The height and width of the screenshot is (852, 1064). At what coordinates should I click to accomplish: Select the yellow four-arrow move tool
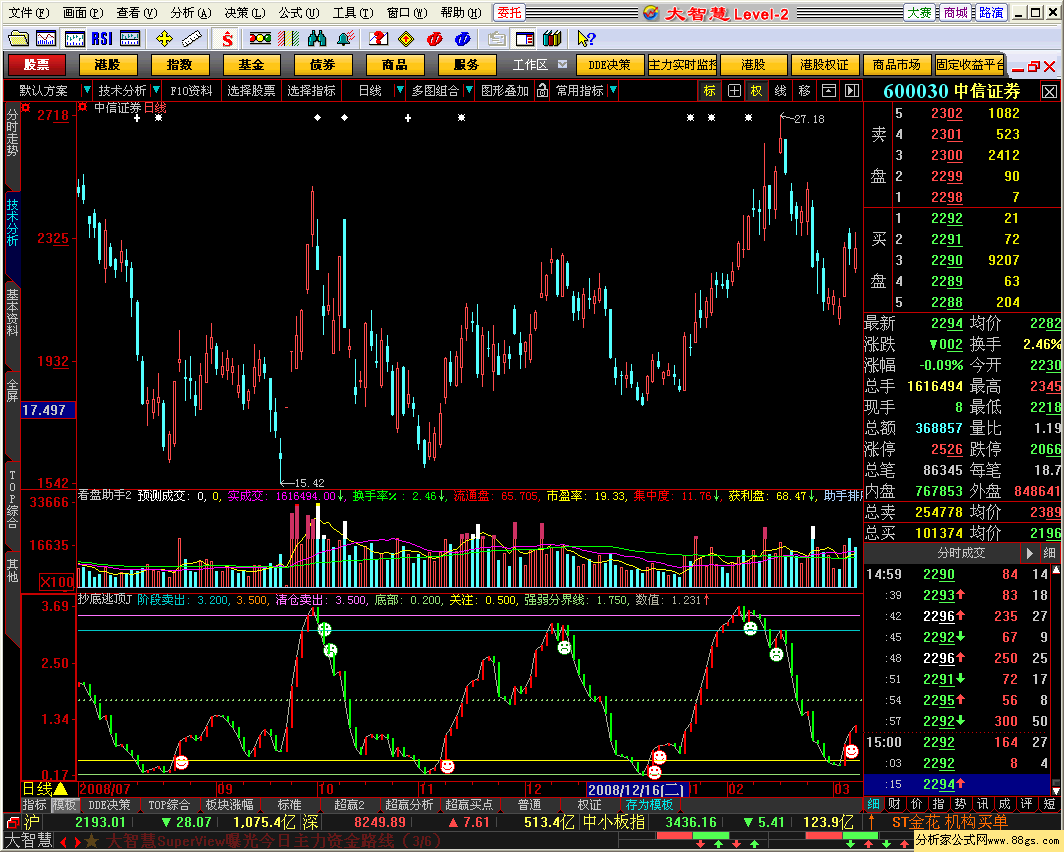pyautogui.click(x=164, y=39)
